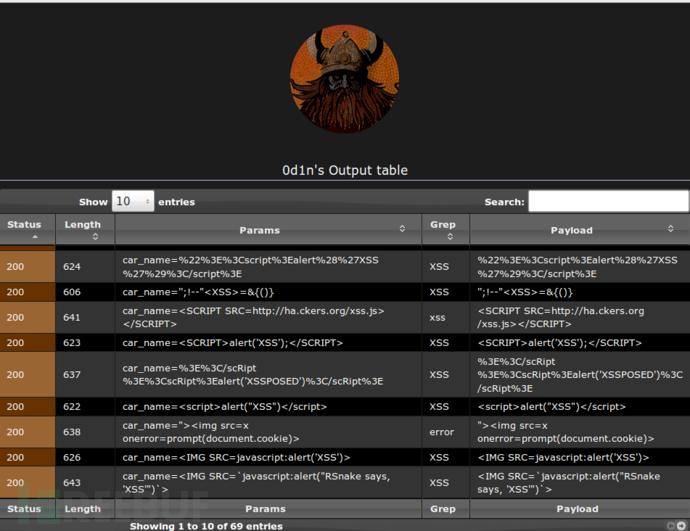
Task: Click the footer Params column label
Action: [x=265, y=509]
